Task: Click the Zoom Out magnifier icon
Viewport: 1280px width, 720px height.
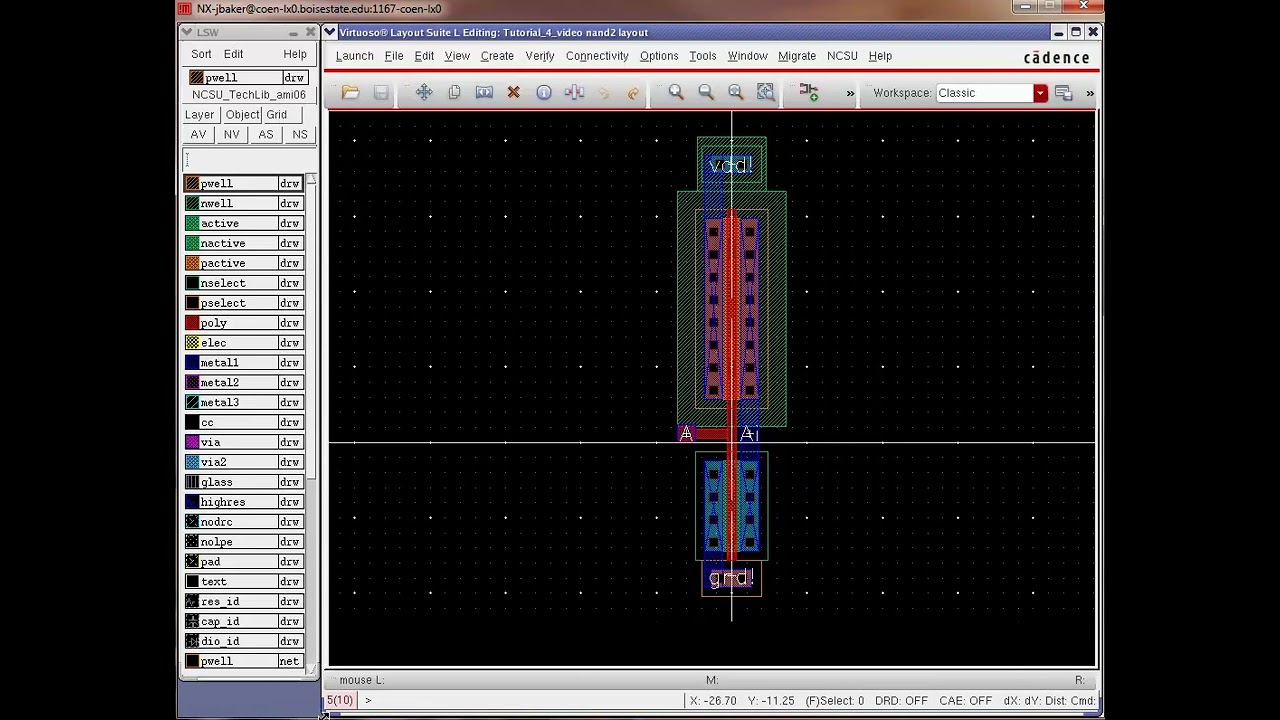Action: pyautogui.click(x=706, y=93)
